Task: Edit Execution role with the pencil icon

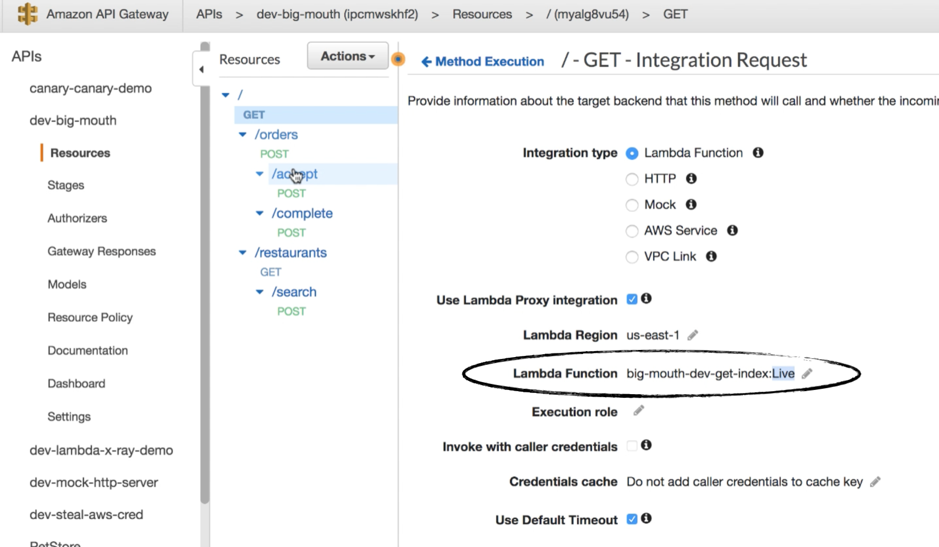Action: (638, 411)
